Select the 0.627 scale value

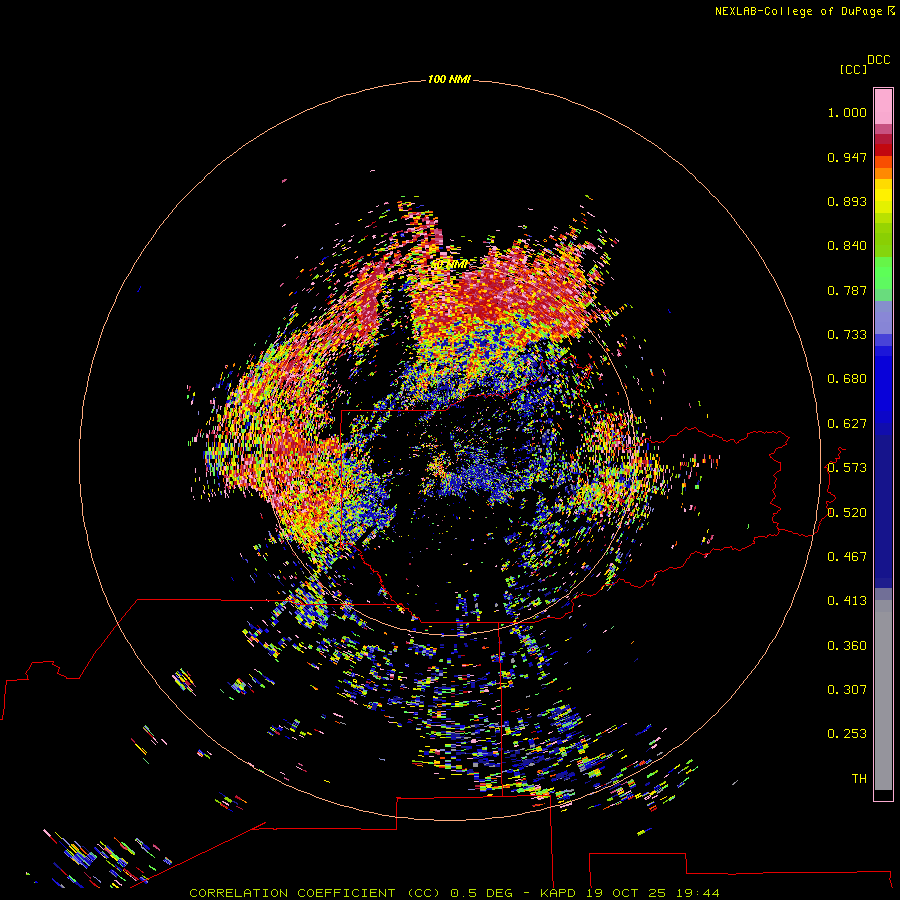coord(847,424)
